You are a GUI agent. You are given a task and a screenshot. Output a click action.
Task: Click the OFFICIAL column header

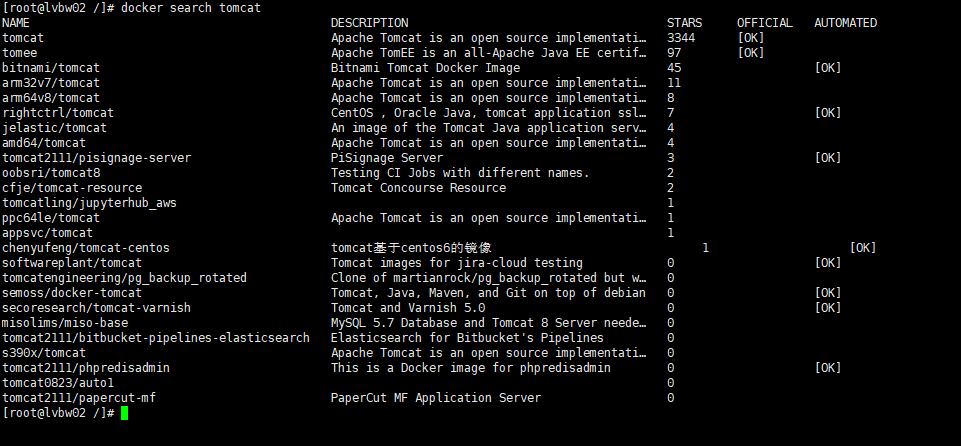pyautogui.click(x=765, y=23)
